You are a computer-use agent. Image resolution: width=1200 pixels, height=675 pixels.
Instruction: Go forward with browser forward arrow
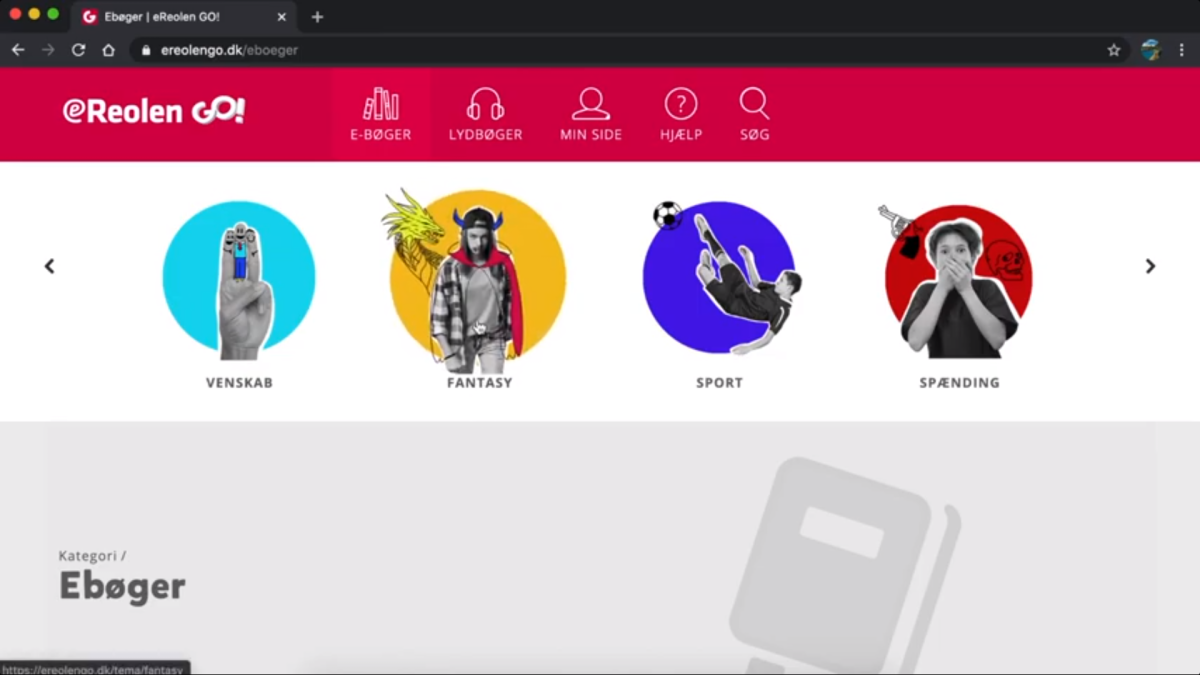point(48,50)
